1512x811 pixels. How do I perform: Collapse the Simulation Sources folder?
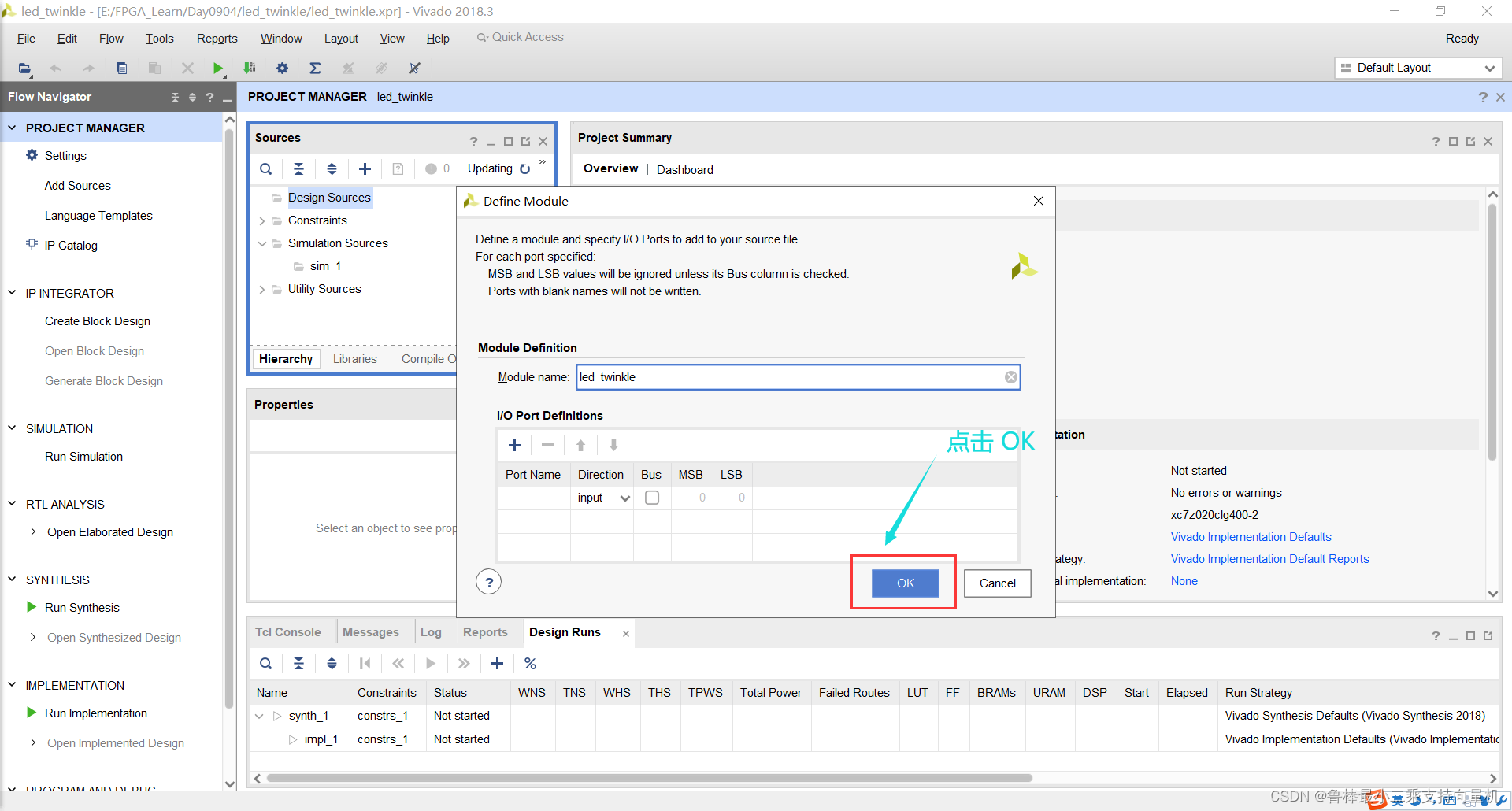262,244
